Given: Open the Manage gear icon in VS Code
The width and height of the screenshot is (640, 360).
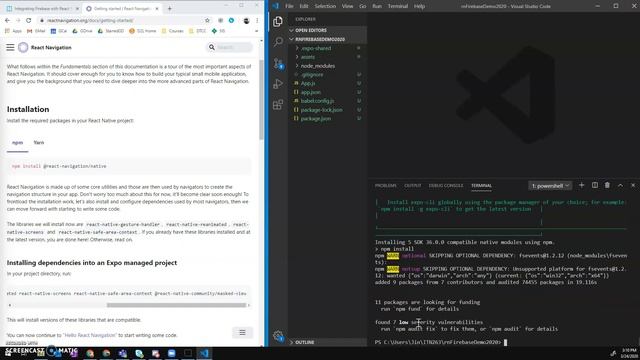Looking at the screenshot, I should (278, 336).
